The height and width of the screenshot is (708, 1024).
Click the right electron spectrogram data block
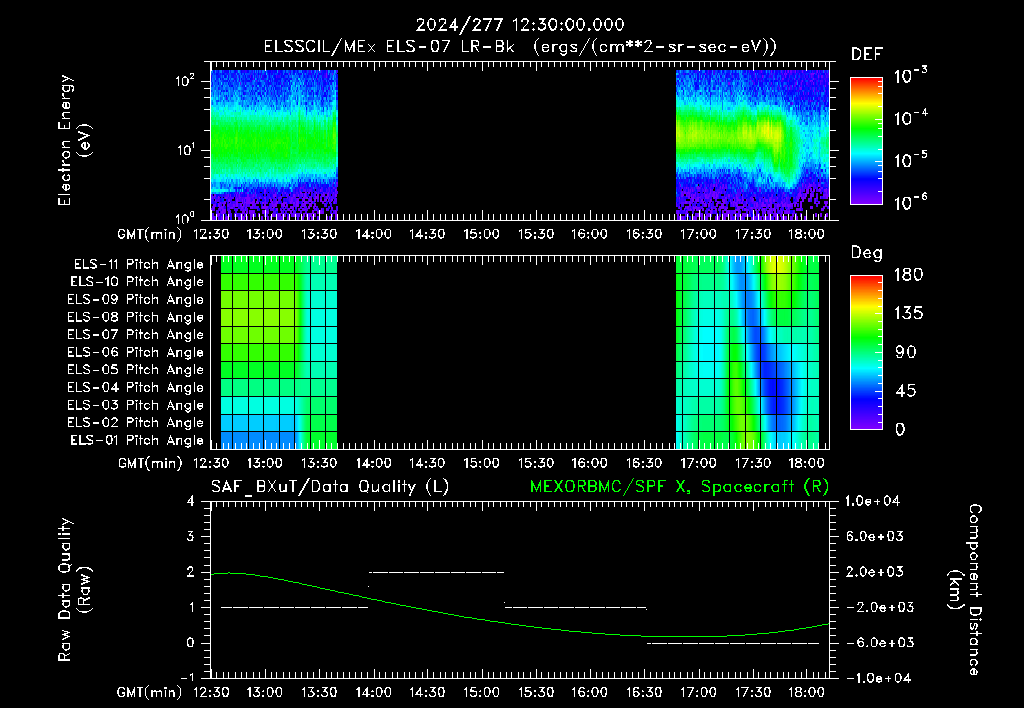click(x=752, y=144)
